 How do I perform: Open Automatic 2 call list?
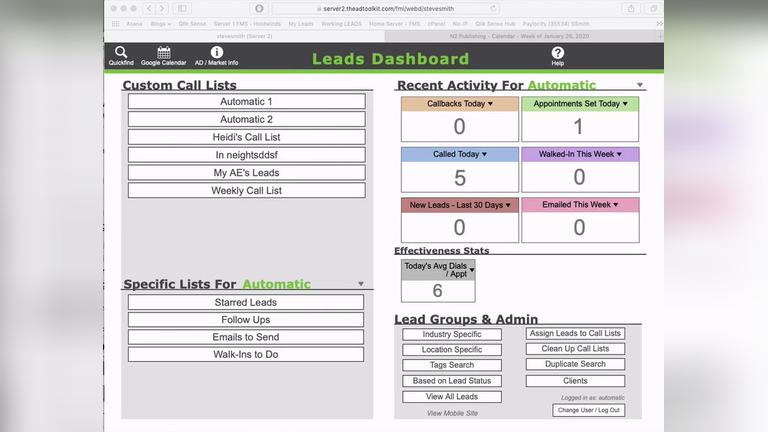(x=246, y=119)
